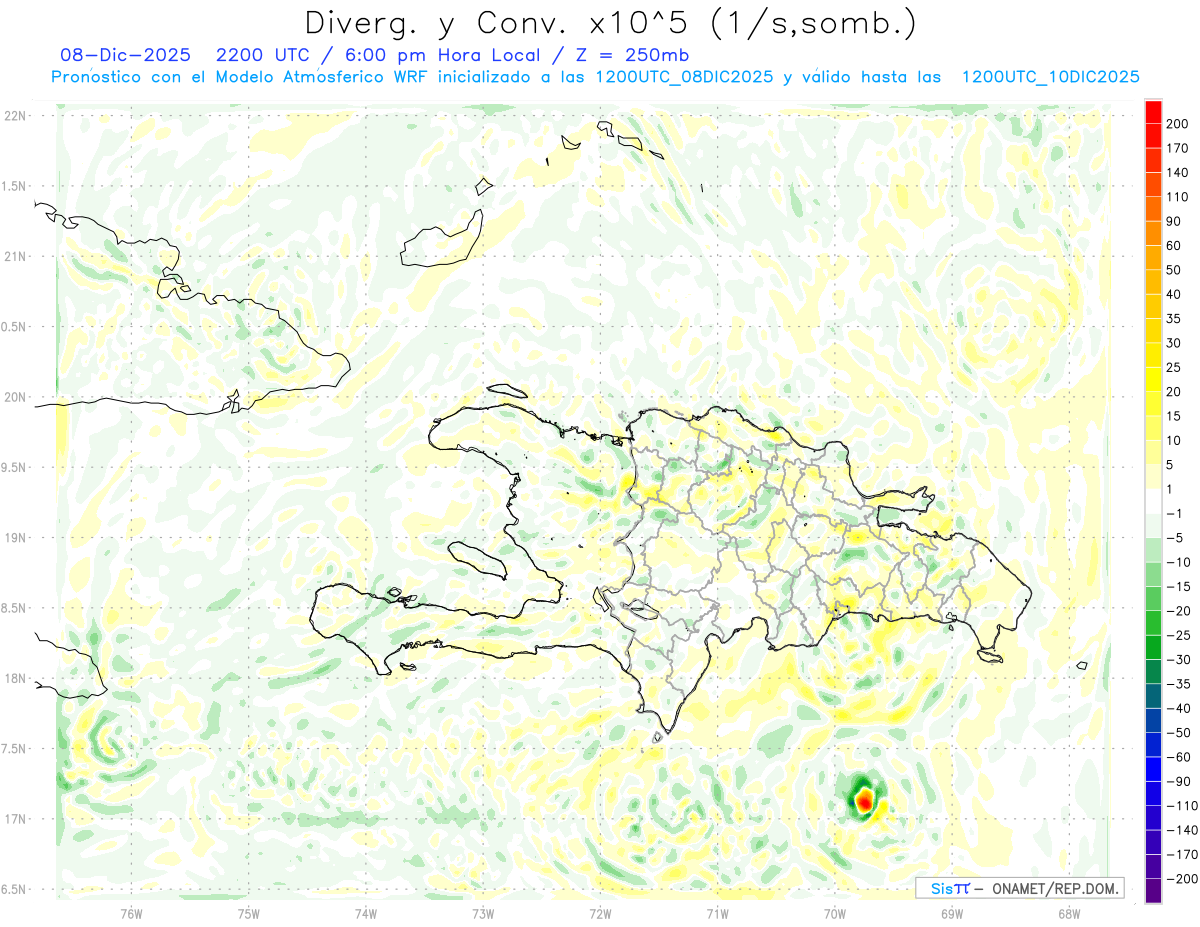The width and height of the screenshot is (1200, 927).
Task: Click the purple bottom colorbar segment
Action: [1153, 891]
